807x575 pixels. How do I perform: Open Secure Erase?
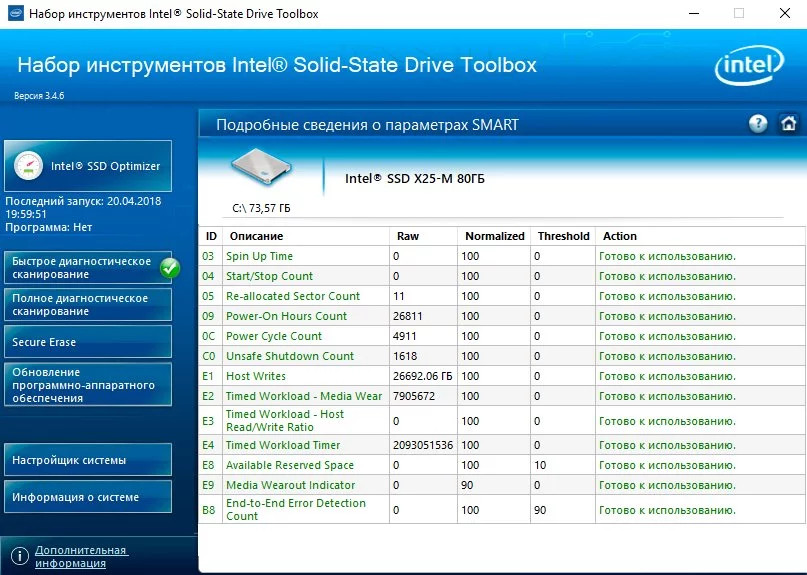click(x=88, y=342)
